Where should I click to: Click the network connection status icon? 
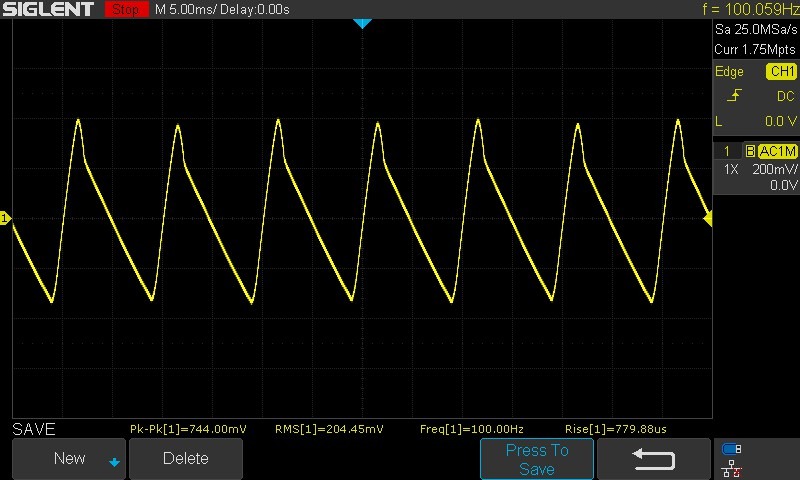coord(732,468)
